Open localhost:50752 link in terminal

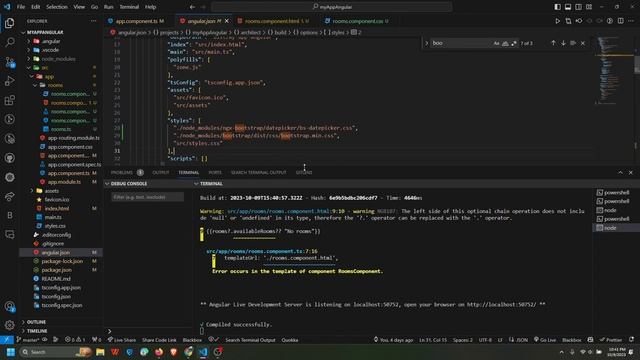click(x=502, y=304)
